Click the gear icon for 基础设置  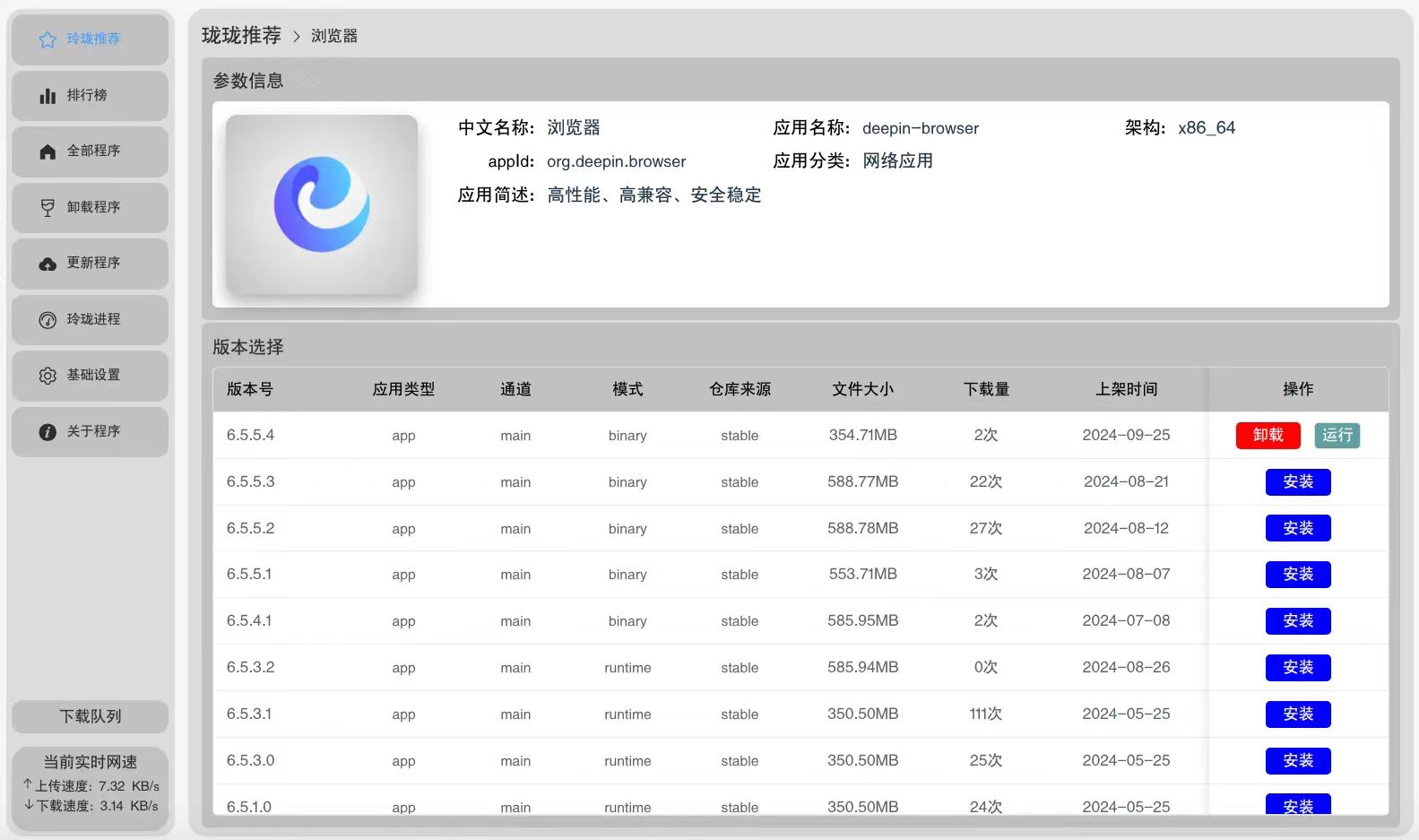coord(48,376)
